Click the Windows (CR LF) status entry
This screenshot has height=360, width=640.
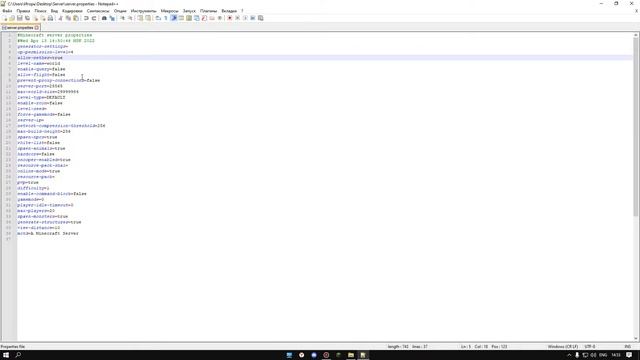coord(563,347)
